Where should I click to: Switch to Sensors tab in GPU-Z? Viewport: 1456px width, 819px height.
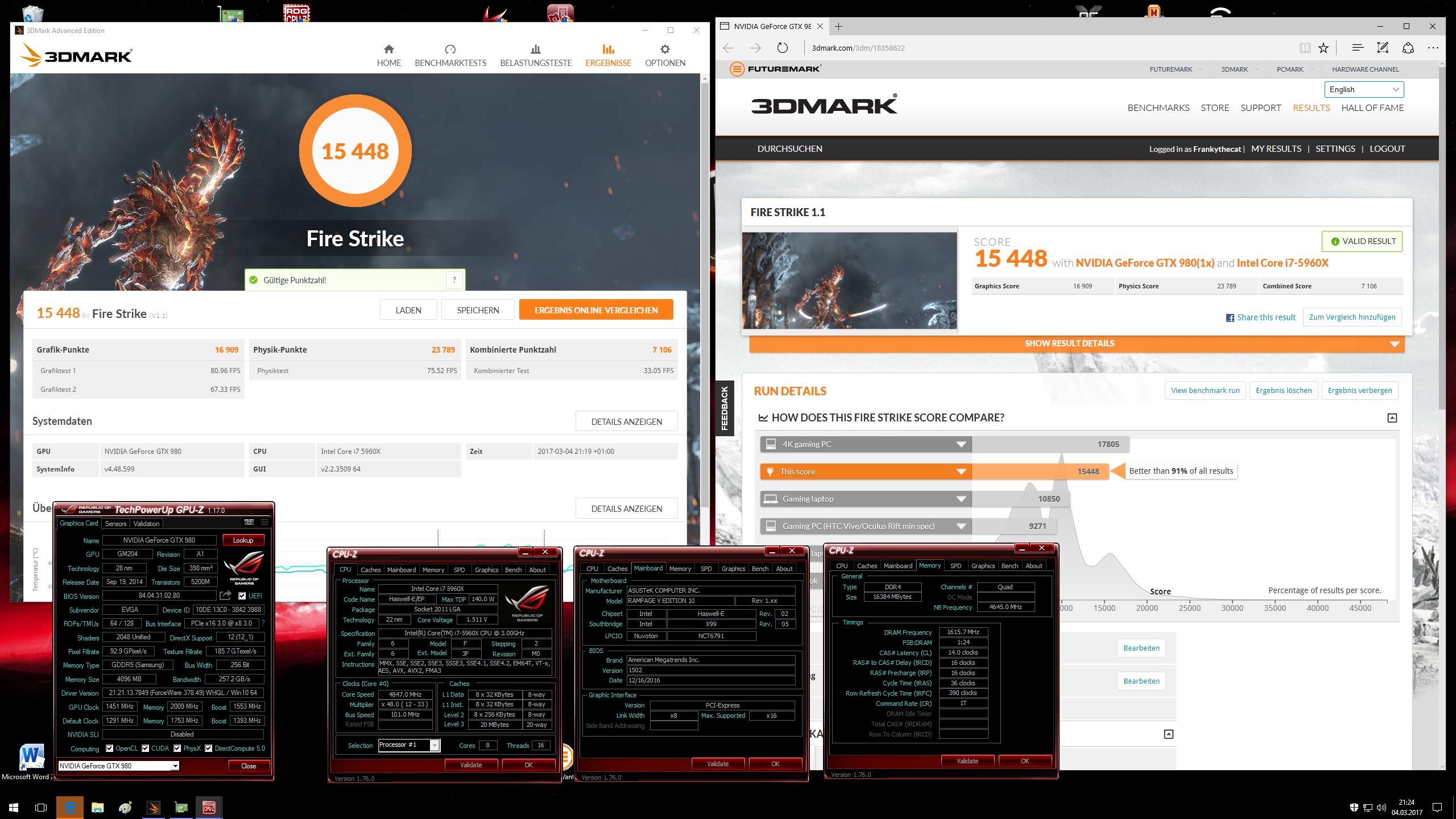tap(115, 523)
